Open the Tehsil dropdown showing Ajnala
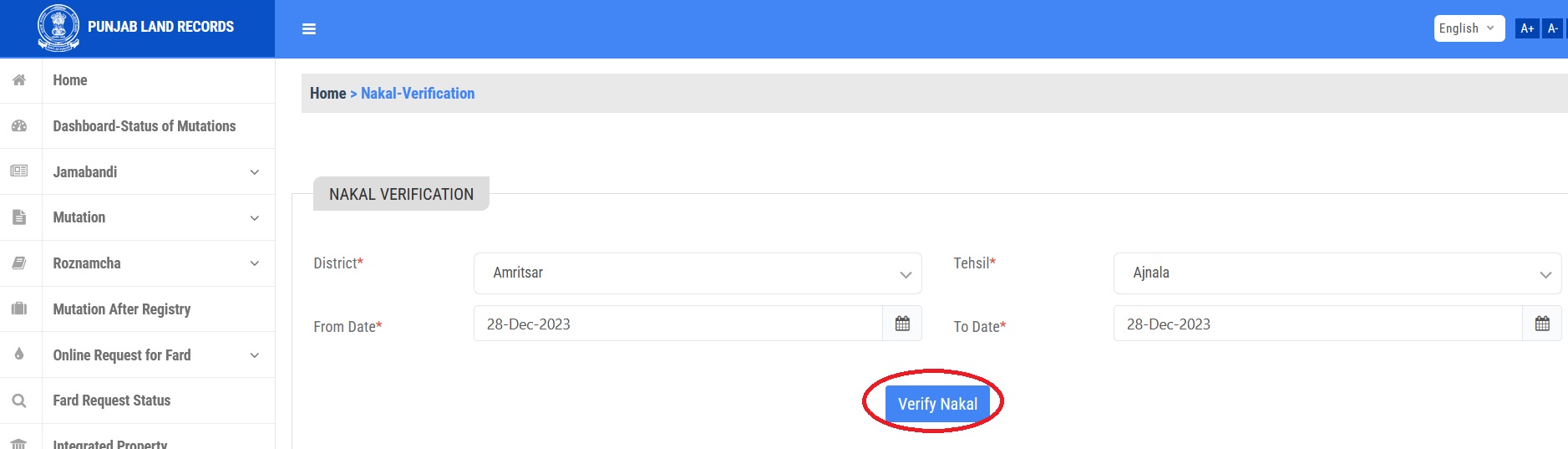 (1337, 273)
